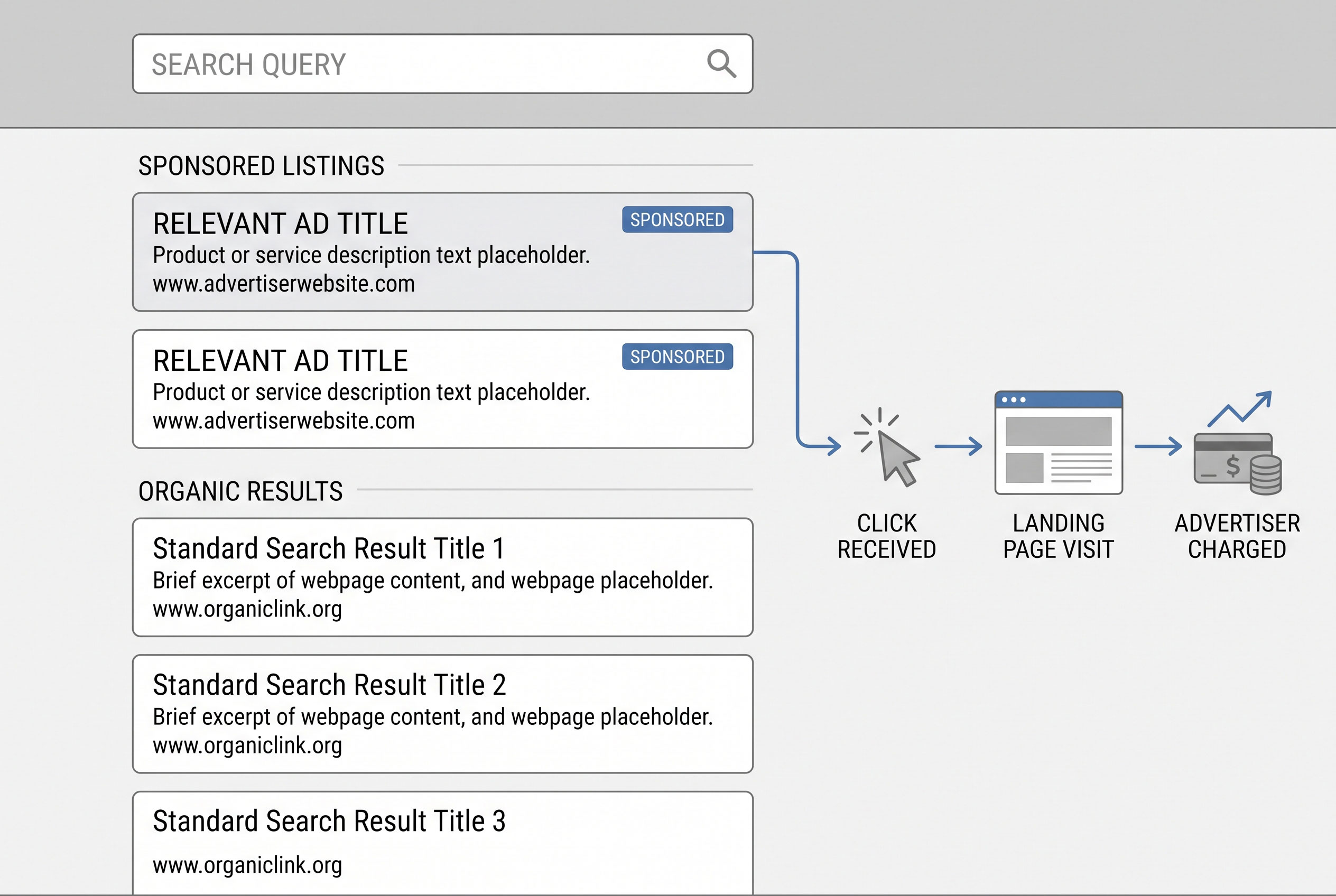1336x896 pixels.
Task: Click the brief excerpt under Result Title 1
Action: (x=433, y=581)
